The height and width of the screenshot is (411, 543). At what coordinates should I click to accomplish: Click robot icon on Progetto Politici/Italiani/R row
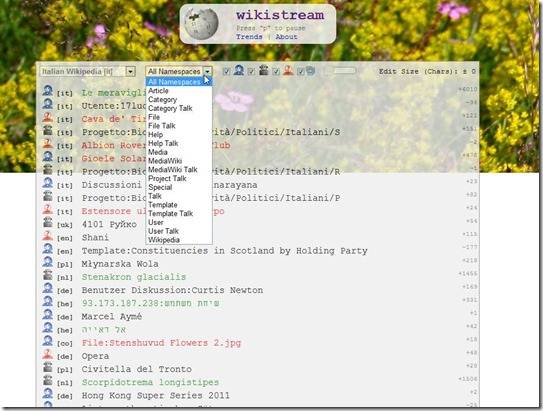coord(47,170)
